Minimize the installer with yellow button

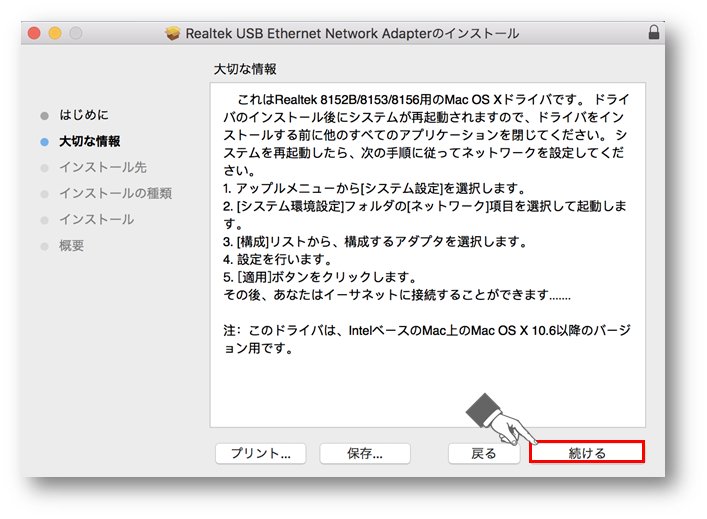coord(55,33)
